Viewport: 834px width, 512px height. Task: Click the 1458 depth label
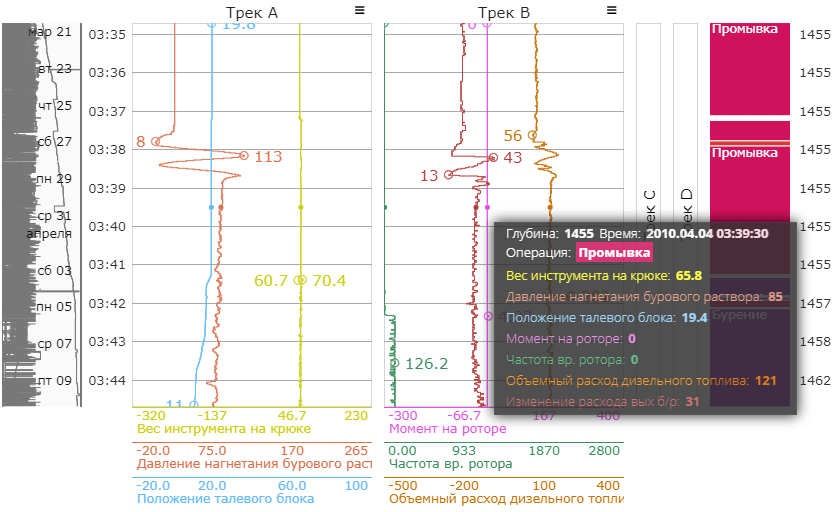tap(815, 341)
